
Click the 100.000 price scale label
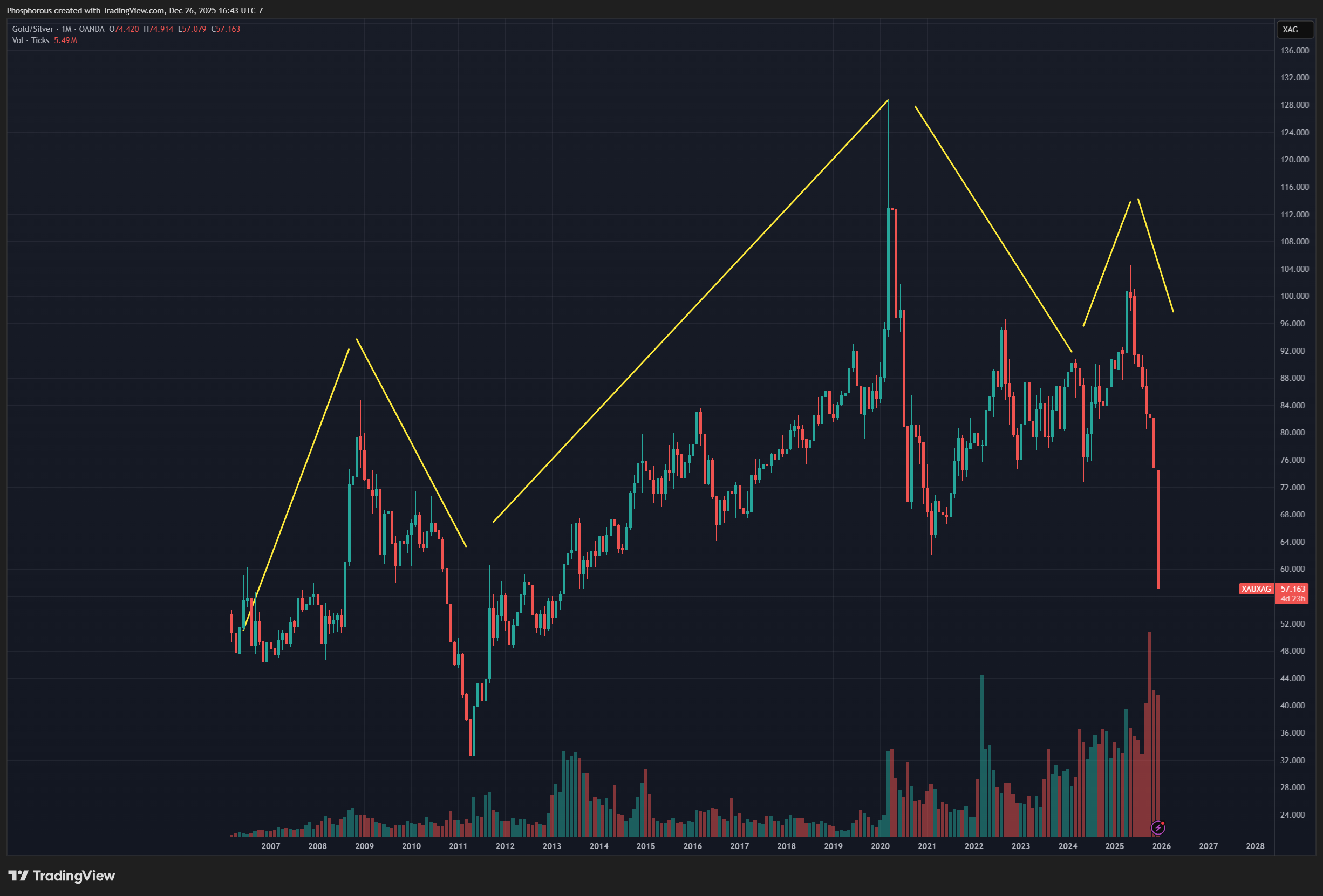pyautogui.click(x=1294, y=296)
